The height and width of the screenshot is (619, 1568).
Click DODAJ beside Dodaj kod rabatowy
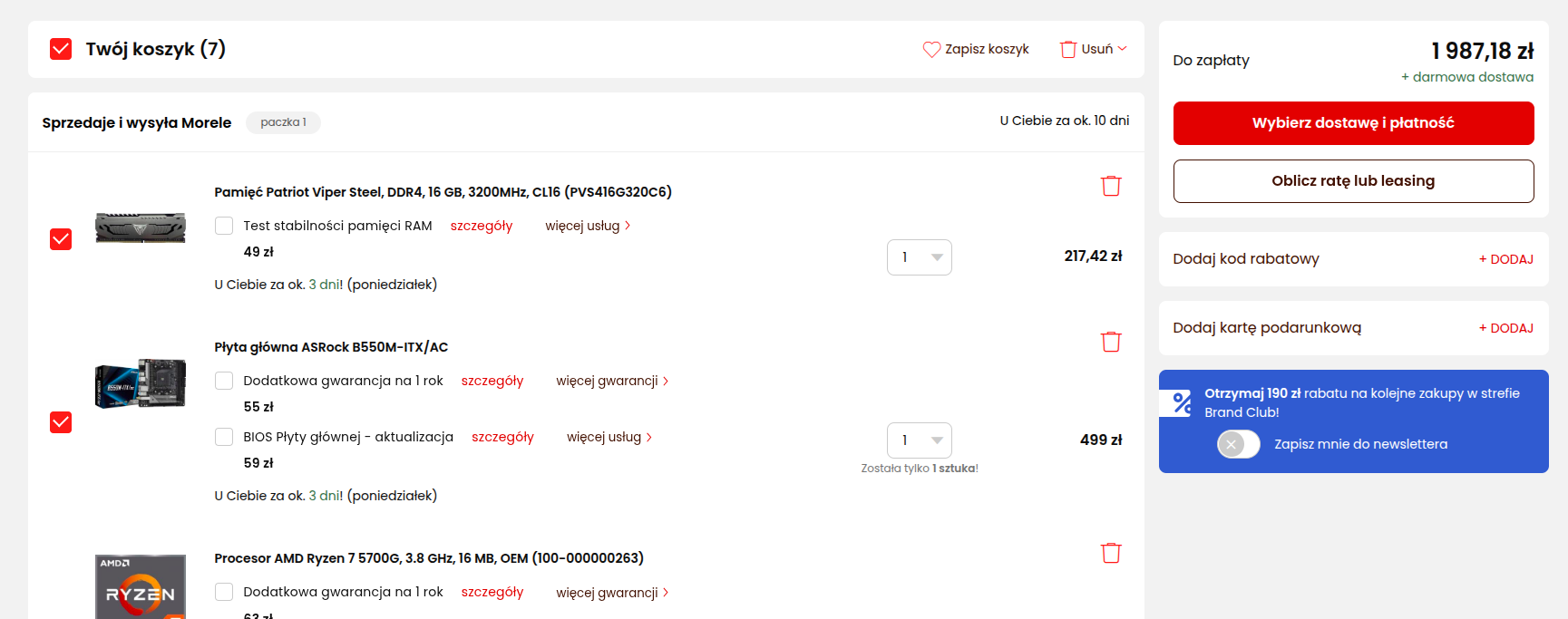coord(1505,259)
